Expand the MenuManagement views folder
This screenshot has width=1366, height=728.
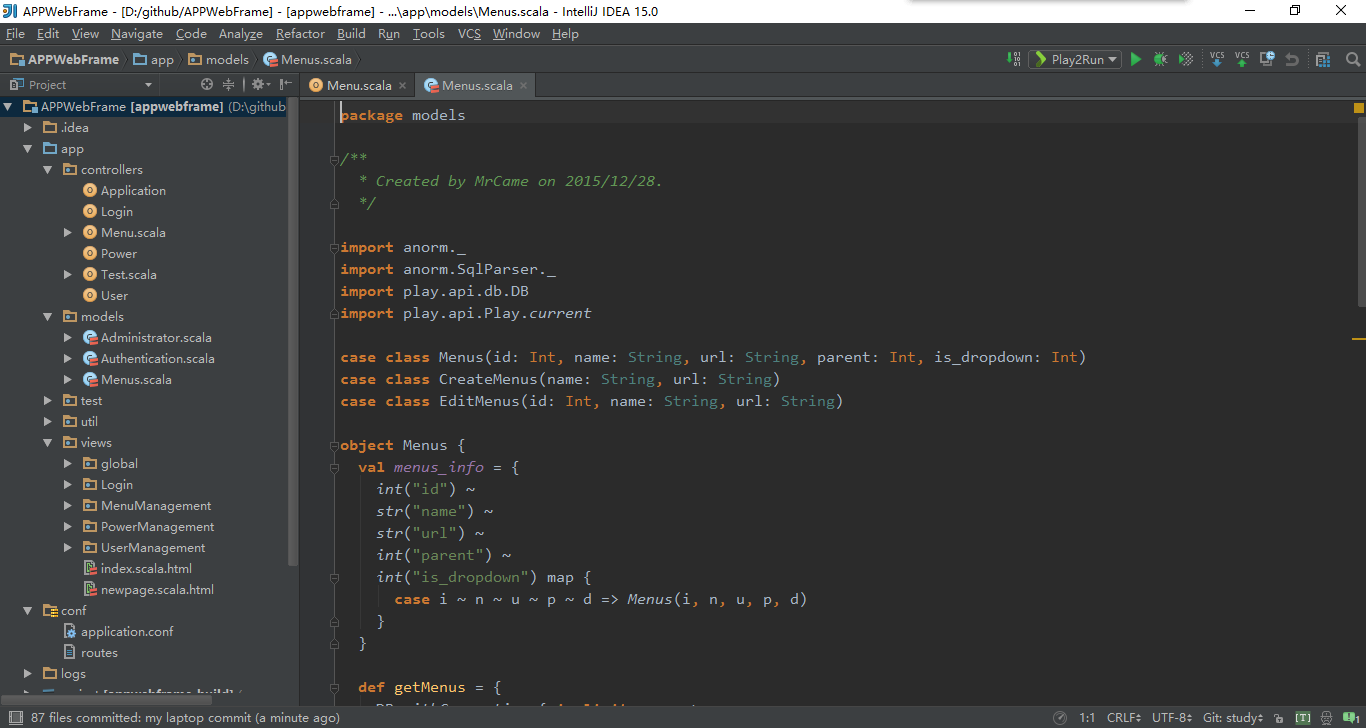click(x=68, y=506)
